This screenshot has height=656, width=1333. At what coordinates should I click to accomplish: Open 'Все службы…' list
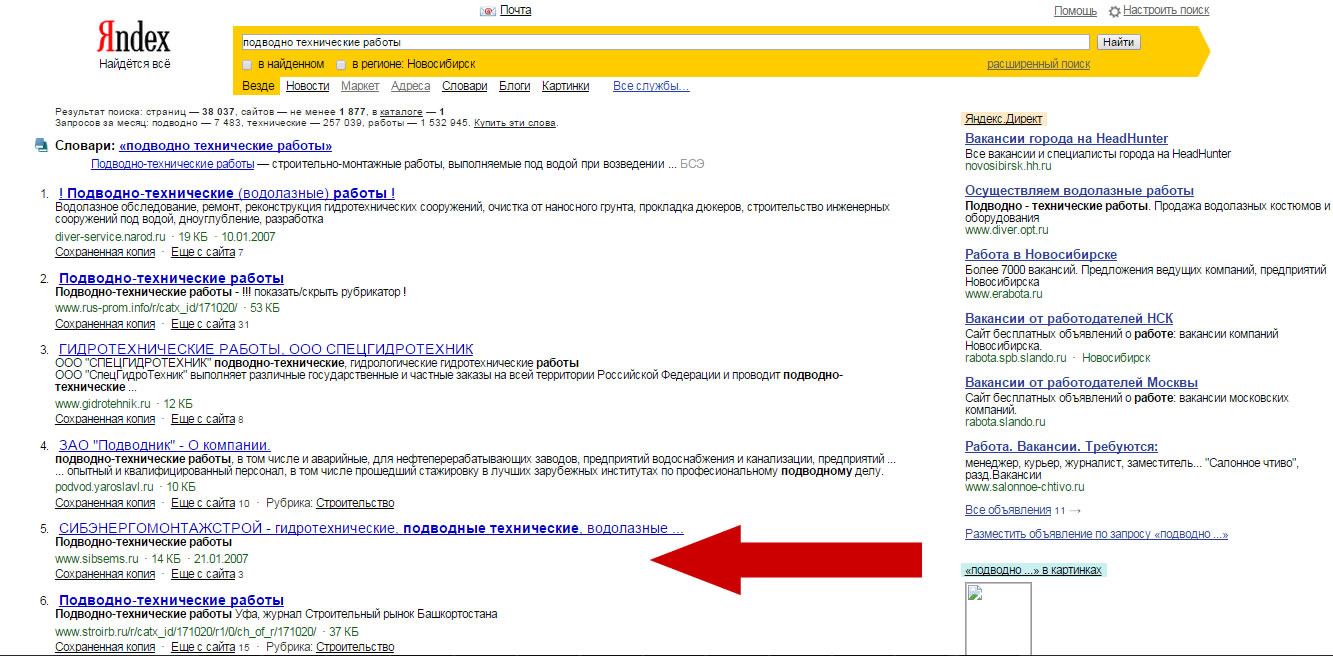point(651,86)
